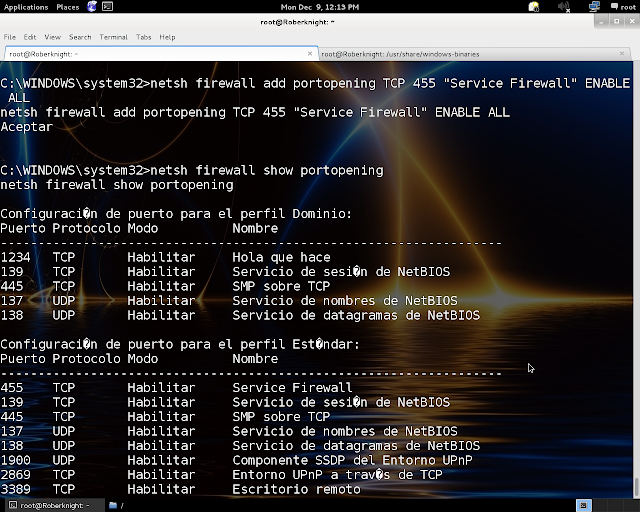Click the 'Nombre' header in Dominio table
This screenshot has width=640, height=512.
point(255,228)
